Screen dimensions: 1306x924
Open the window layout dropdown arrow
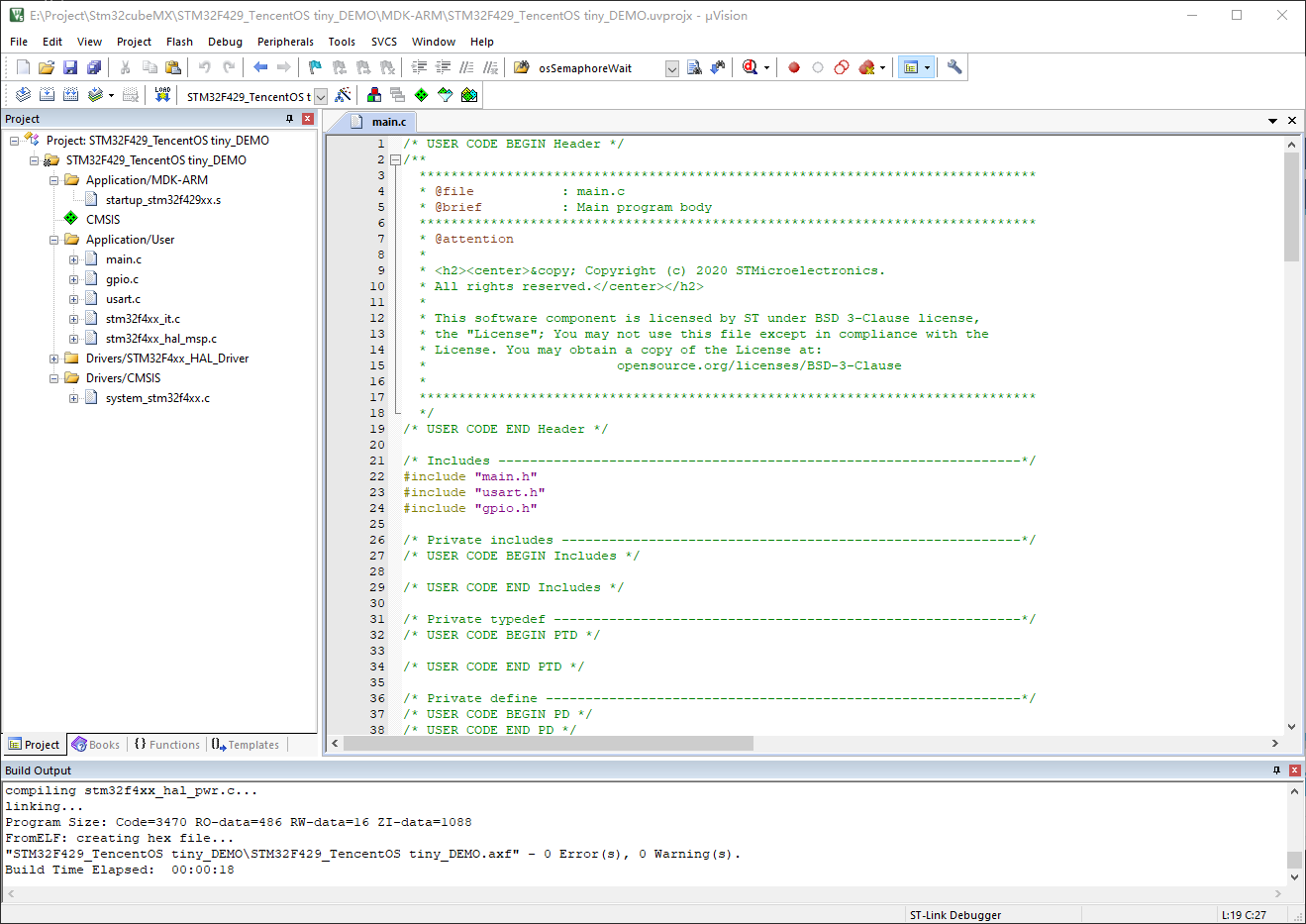[x=927, y=68]
